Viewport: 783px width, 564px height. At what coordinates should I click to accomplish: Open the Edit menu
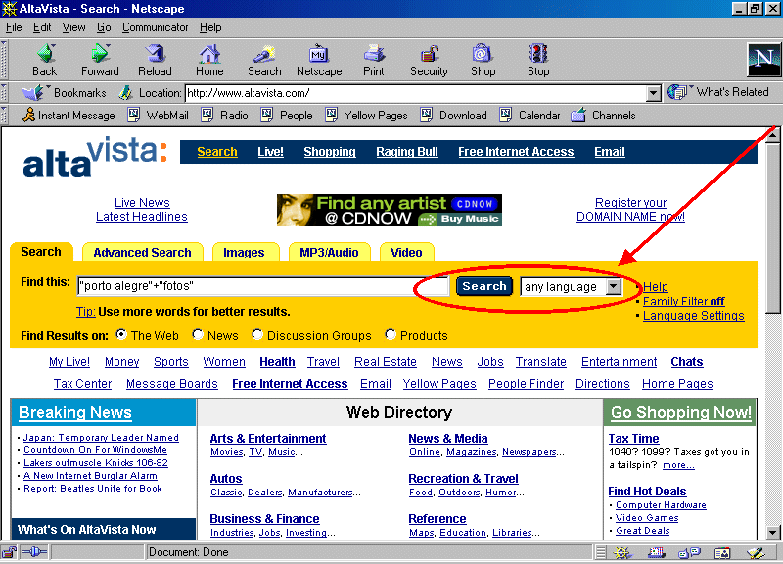pos(42,27)
